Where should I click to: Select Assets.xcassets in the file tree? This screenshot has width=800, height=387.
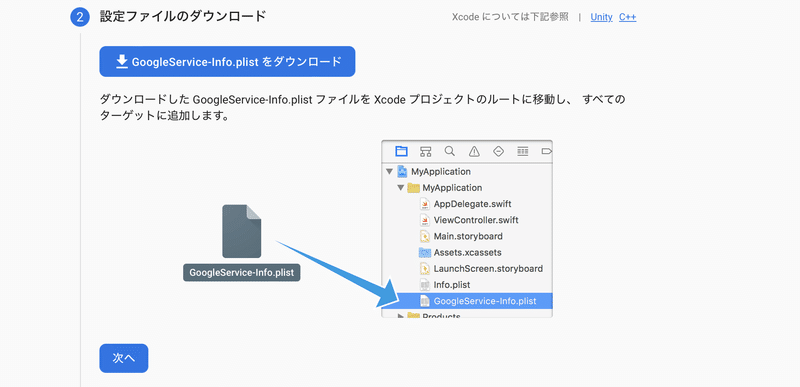pyautogui.click(x=467, y=252)
